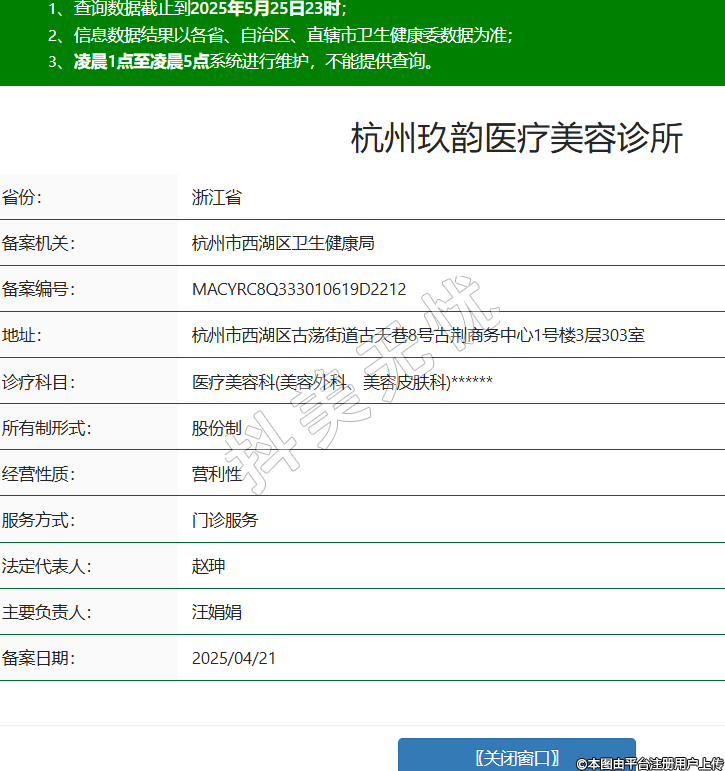
Task: Click the ownership value 股份制
Action: (x=217, y=427)
